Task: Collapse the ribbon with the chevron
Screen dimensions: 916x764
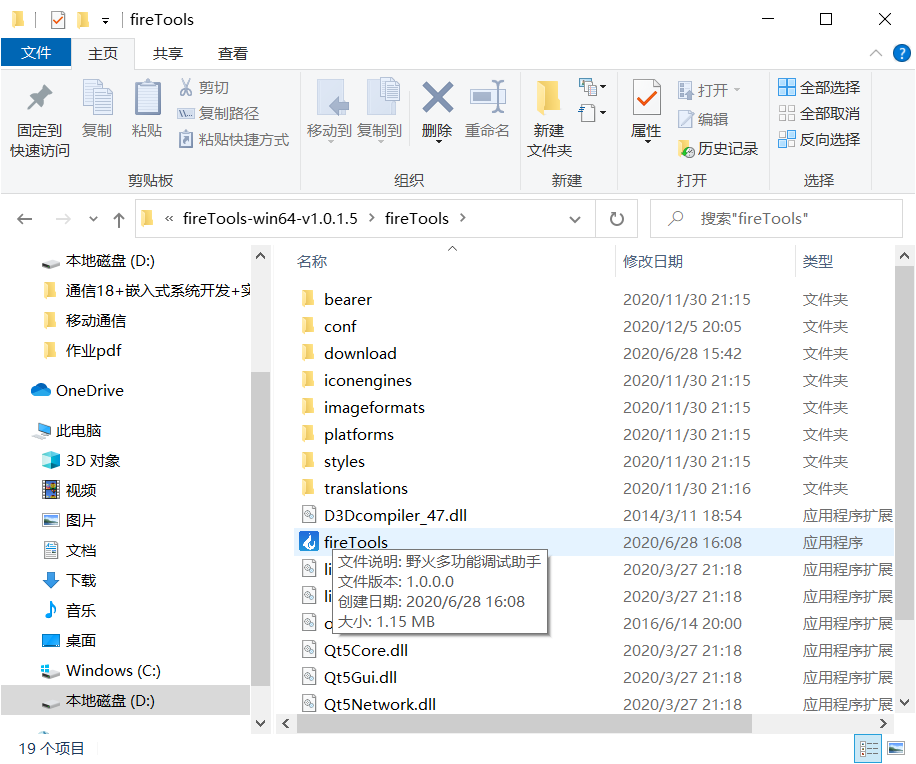Action: [875, 53]
